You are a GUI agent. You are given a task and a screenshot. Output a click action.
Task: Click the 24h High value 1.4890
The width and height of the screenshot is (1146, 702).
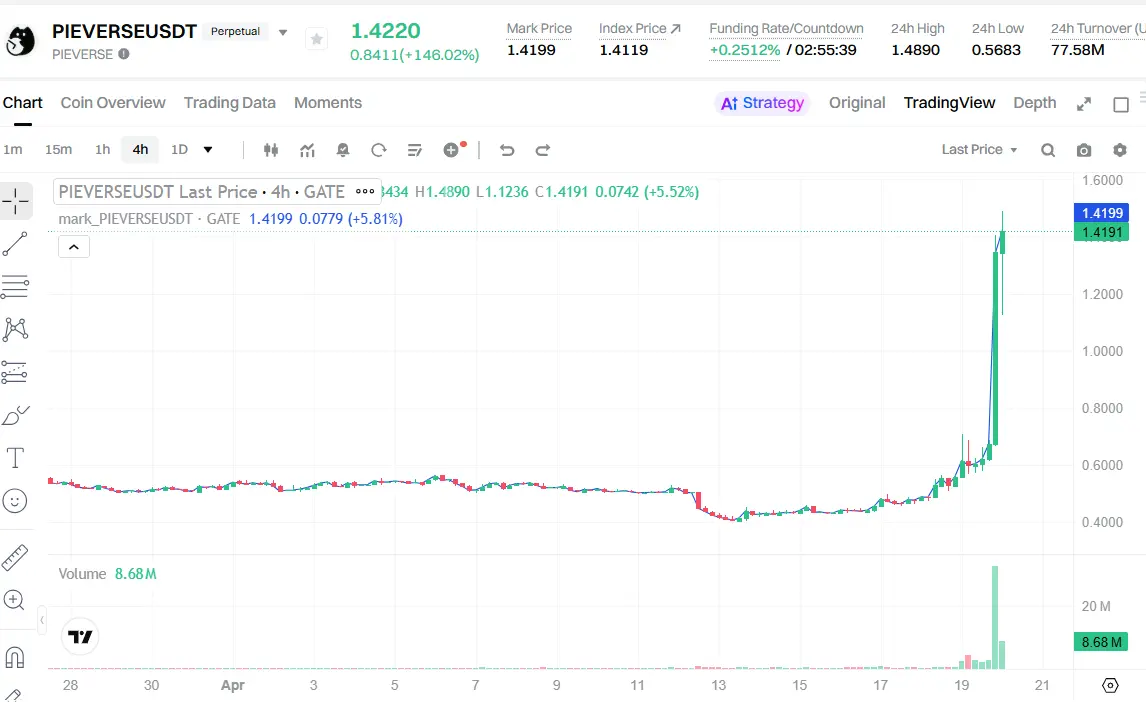(915, 50)
